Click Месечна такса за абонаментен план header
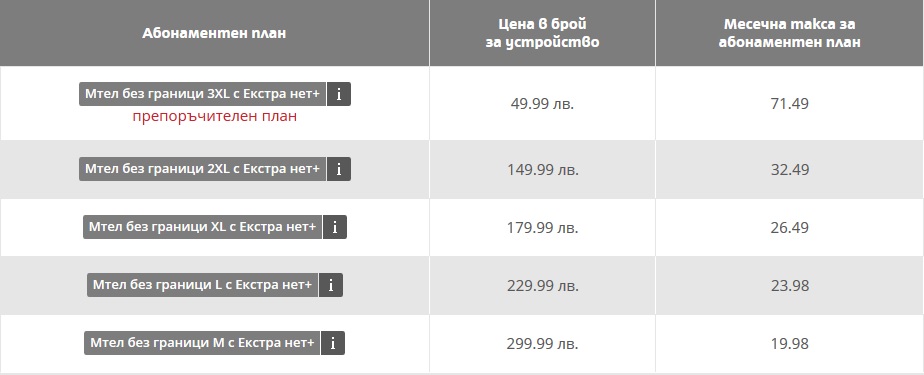 click(x=789, y=33)
